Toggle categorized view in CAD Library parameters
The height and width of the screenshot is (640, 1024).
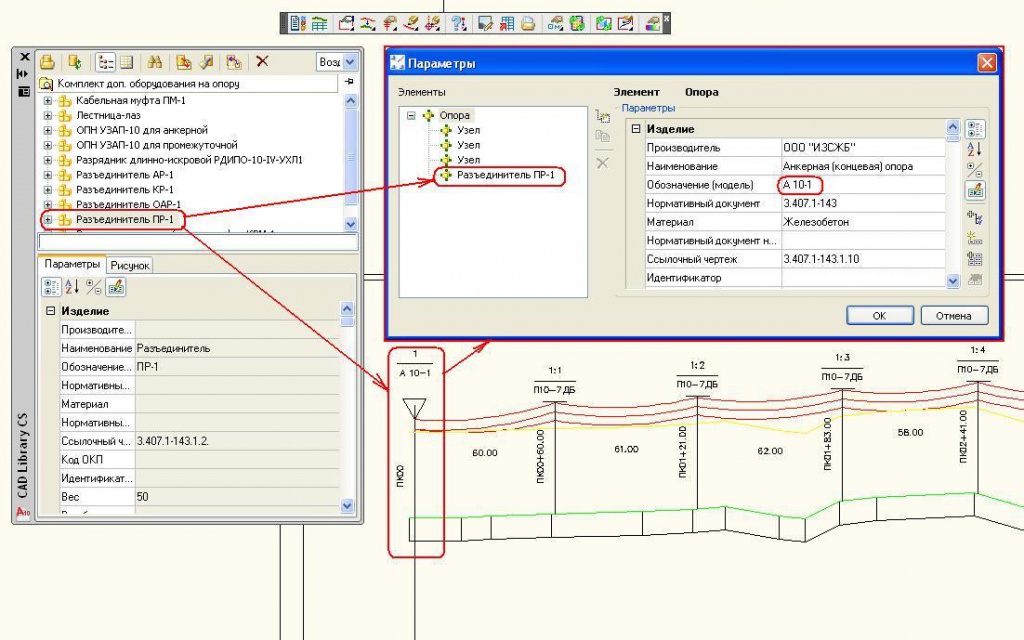tap(51, 287)
